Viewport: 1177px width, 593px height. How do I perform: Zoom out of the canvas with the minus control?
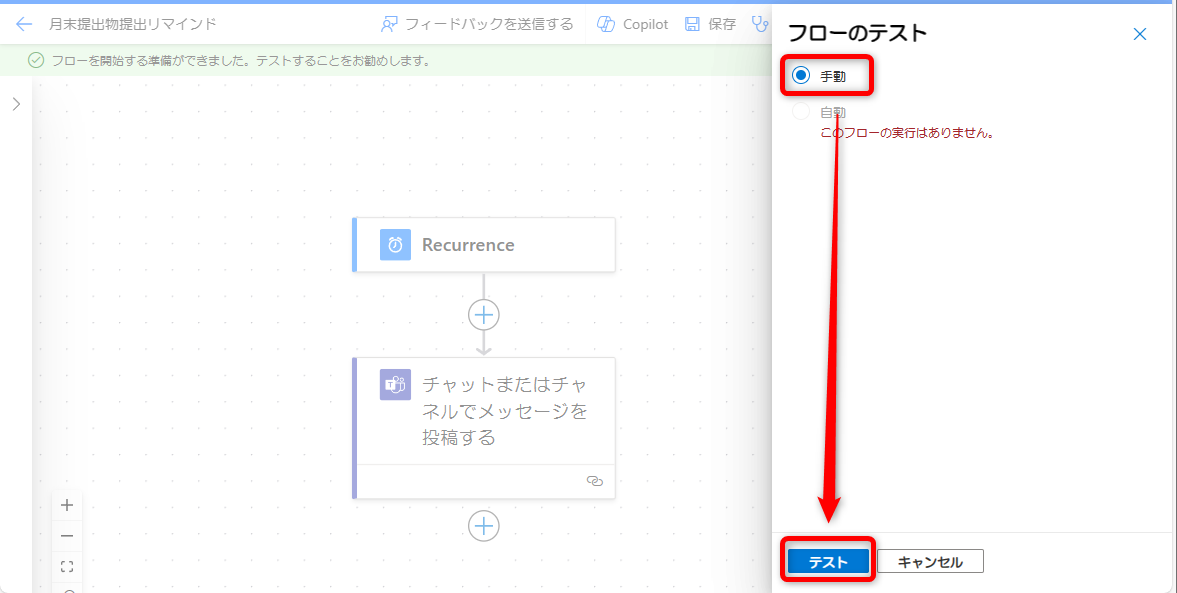pyautogui.click(x=67, y=536)
